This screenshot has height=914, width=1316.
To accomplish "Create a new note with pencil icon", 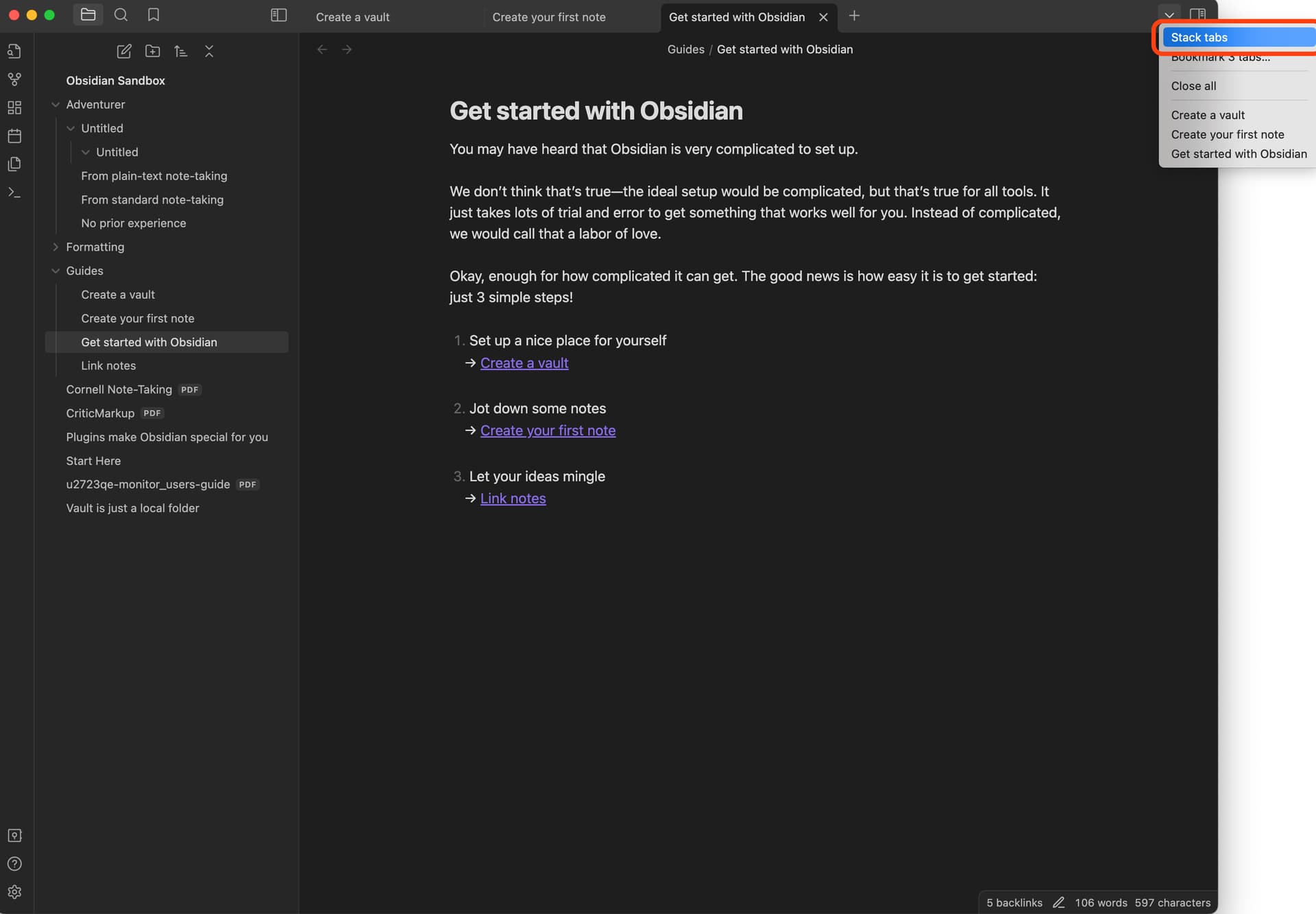I will tap(124, 51).
